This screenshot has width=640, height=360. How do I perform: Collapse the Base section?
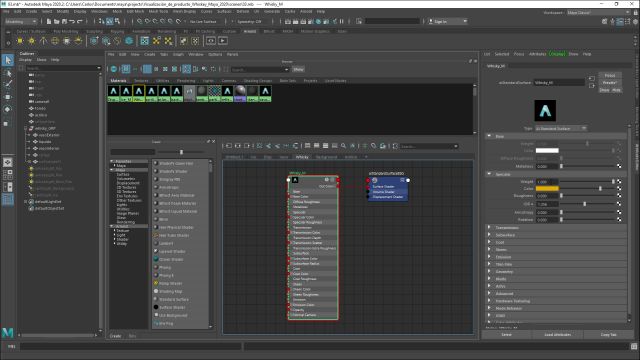click(x=489, y=136)
